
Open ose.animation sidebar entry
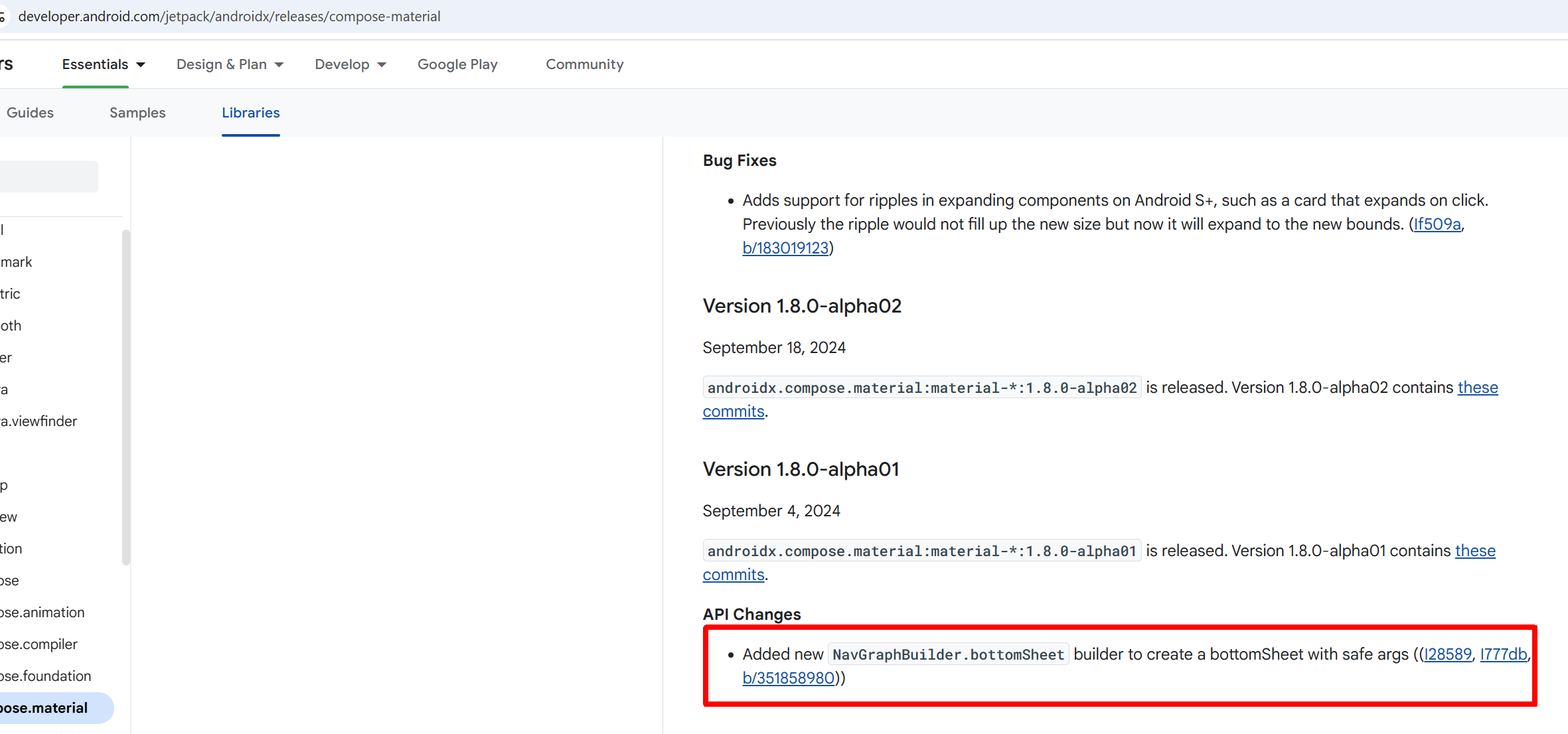[x=42, y=613]
